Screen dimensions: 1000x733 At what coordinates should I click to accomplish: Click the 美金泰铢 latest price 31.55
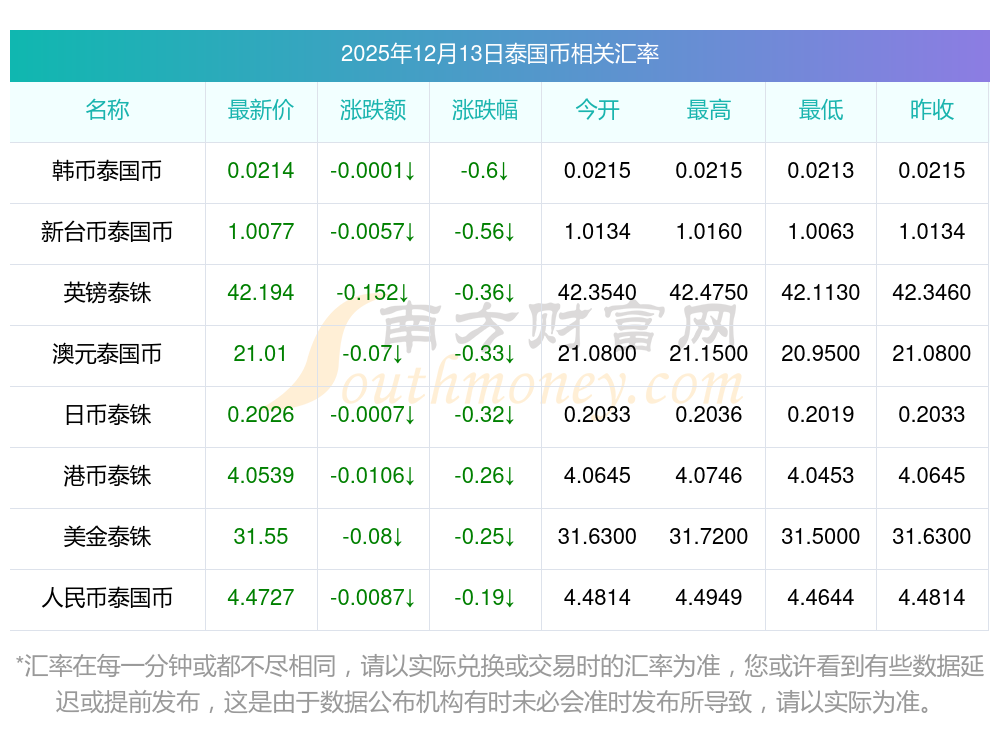point(261,537)
